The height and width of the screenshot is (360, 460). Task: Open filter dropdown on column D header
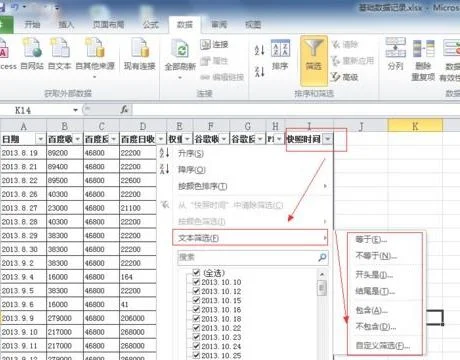(161, 139)
